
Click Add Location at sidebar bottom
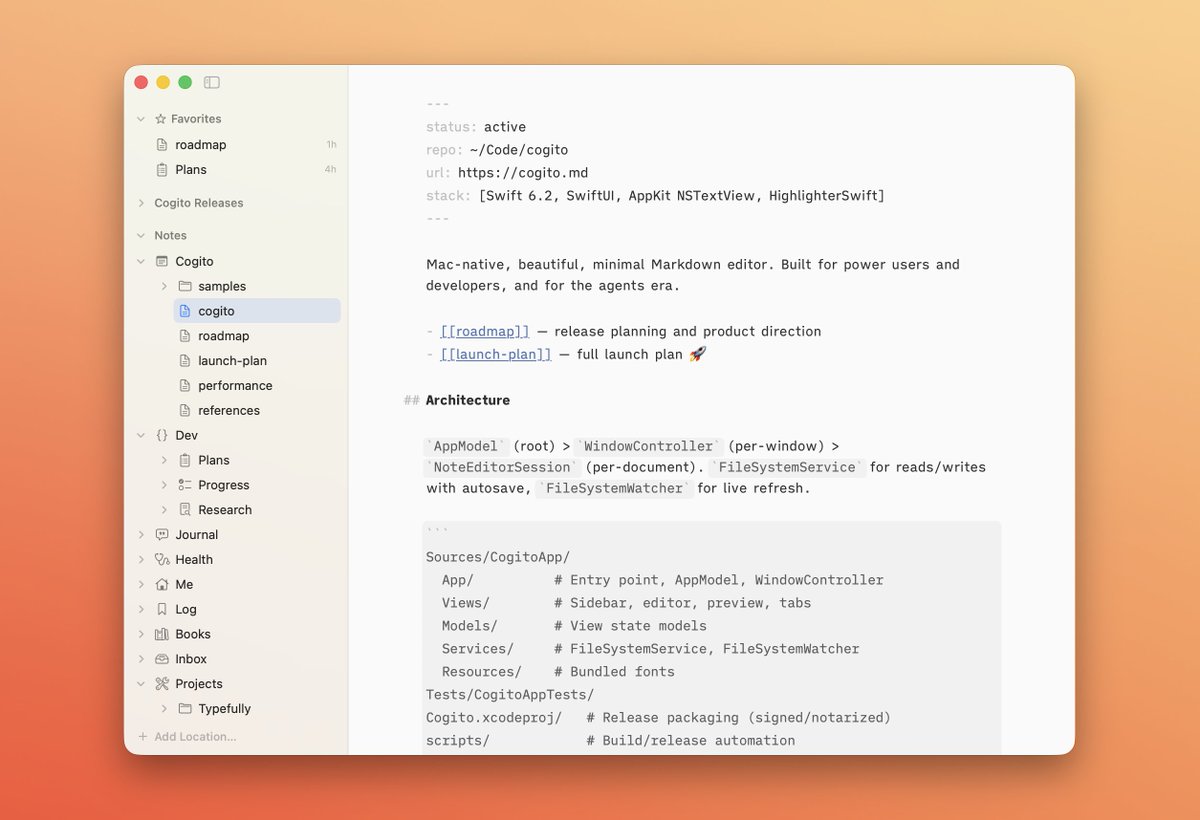pos(194,737)
